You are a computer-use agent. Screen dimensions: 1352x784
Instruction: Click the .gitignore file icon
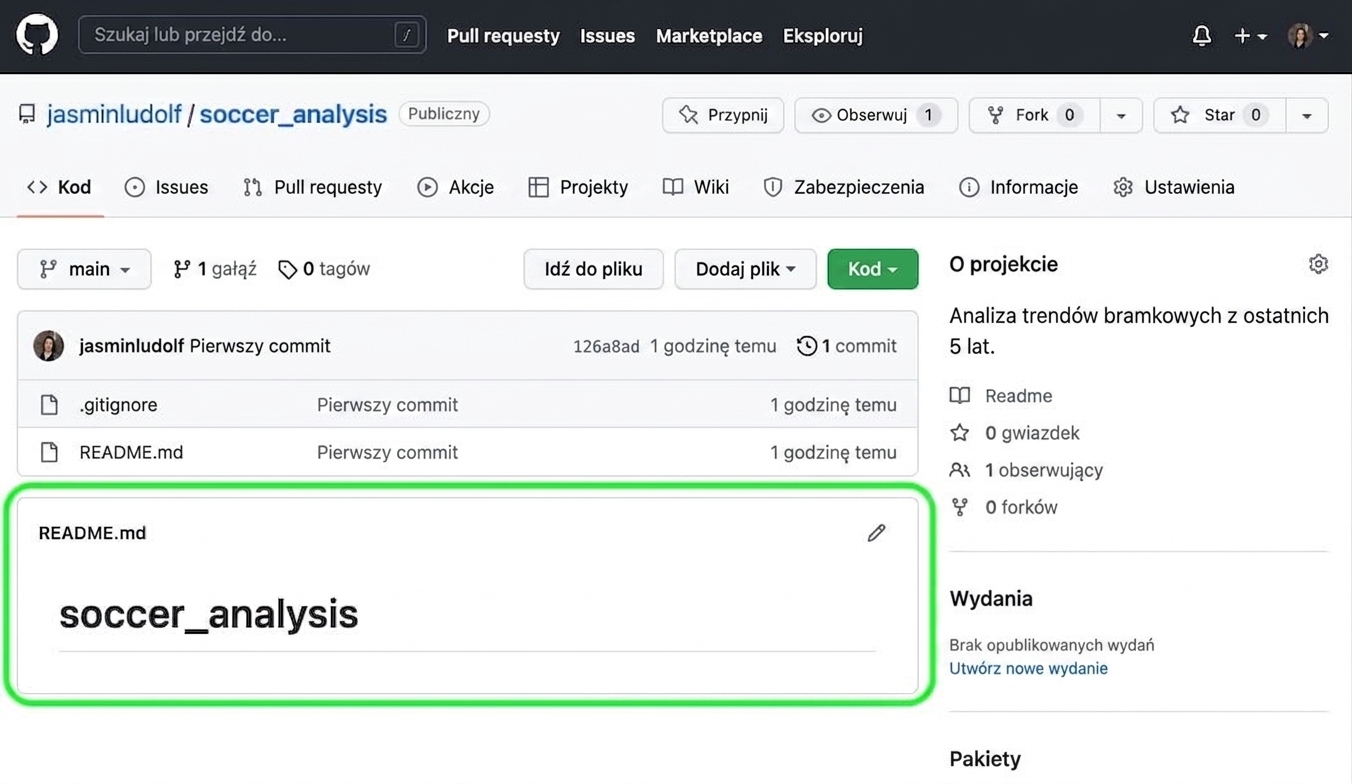pos(49,405)
